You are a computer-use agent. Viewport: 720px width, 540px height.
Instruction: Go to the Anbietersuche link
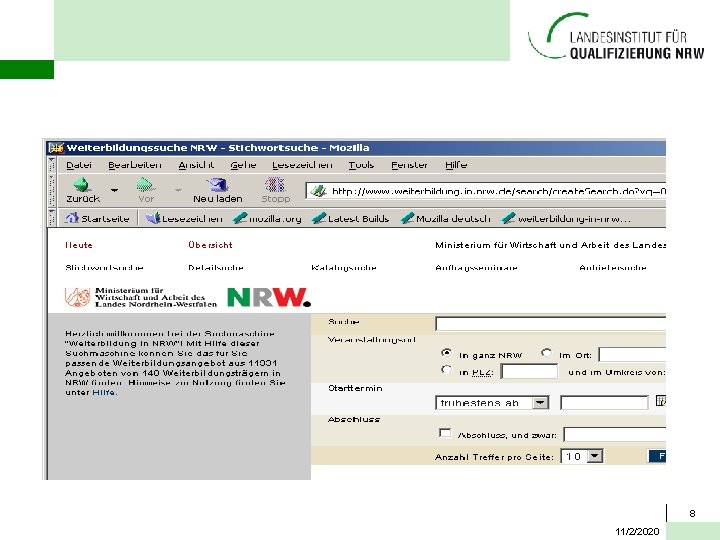(x=613, y=267)
